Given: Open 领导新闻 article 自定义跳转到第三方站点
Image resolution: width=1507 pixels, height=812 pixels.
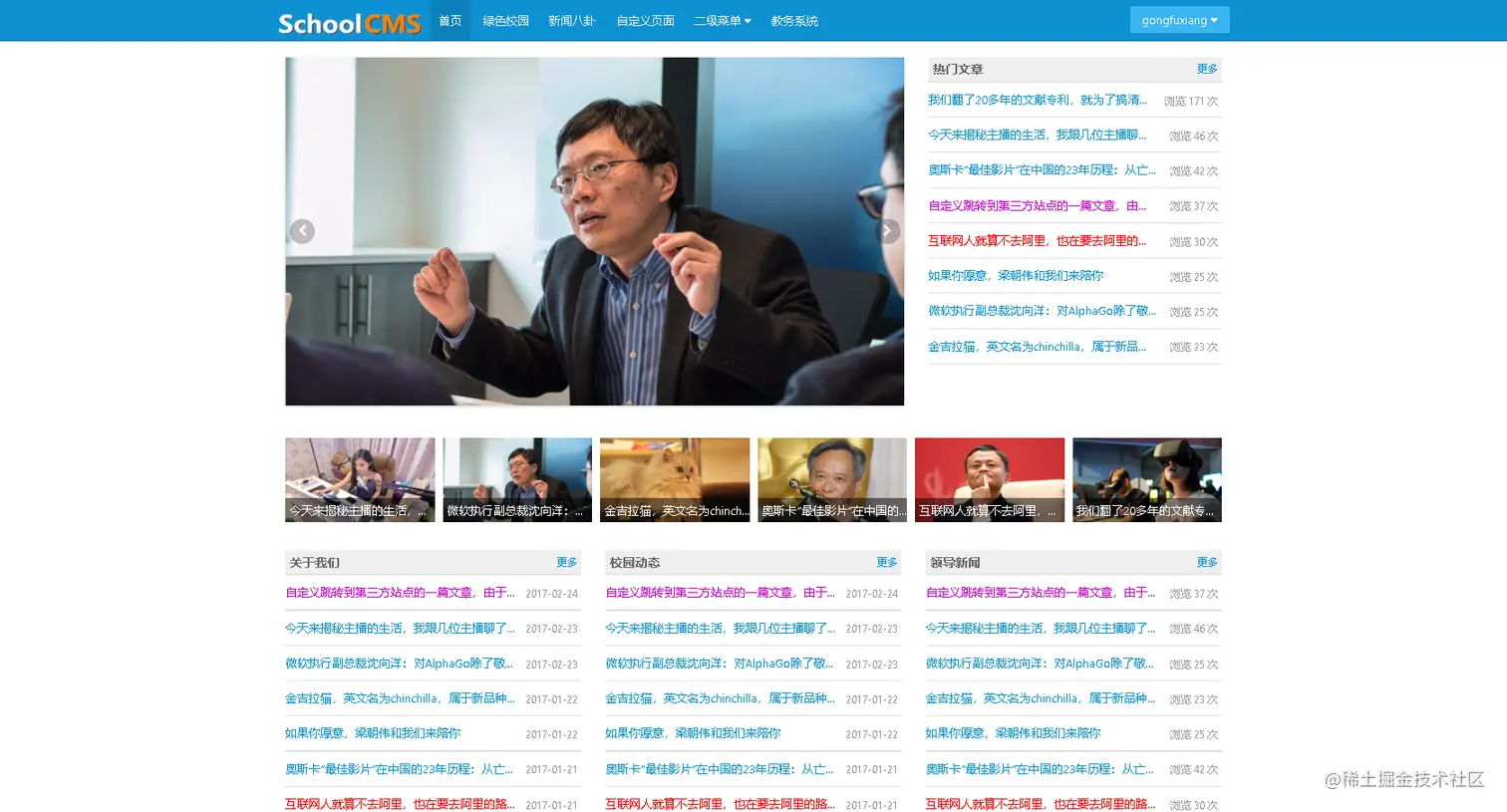Looking at the screenshot, I should [1040, 593].
